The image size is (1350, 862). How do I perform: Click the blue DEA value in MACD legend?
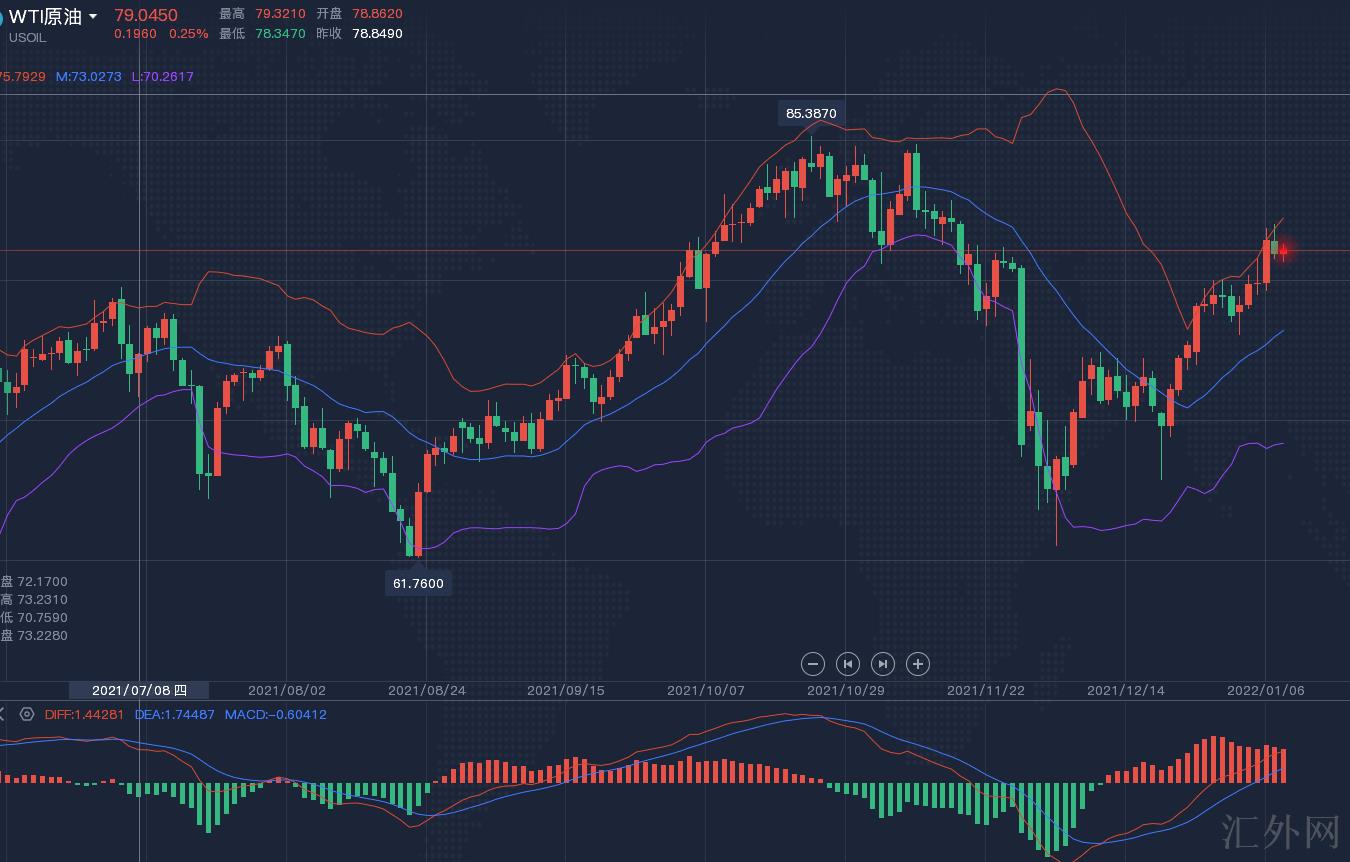(x=174, y=714)
